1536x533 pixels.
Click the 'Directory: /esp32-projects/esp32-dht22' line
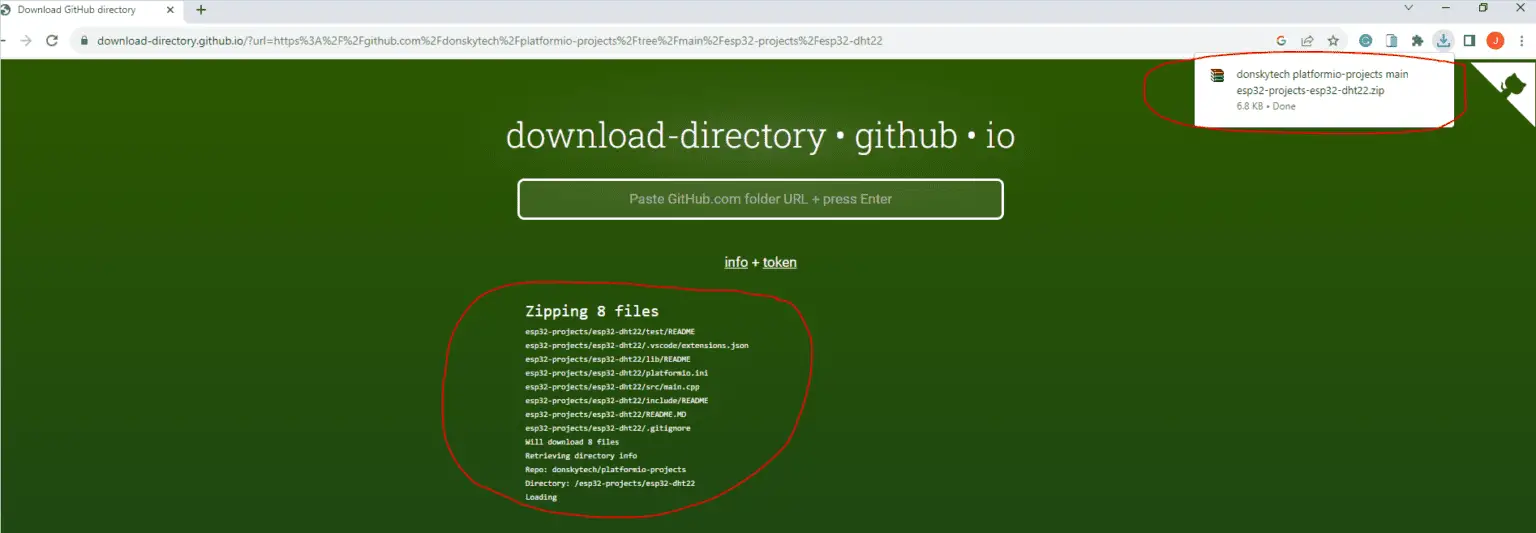coord(610,483)
